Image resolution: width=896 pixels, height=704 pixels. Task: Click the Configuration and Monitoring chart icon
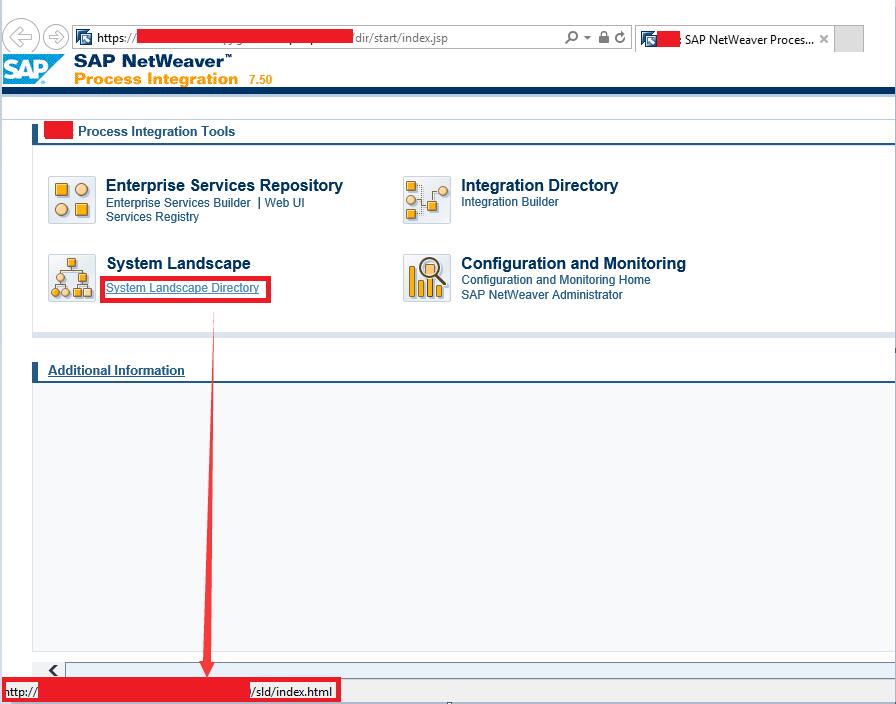click(x=427, y=278)
